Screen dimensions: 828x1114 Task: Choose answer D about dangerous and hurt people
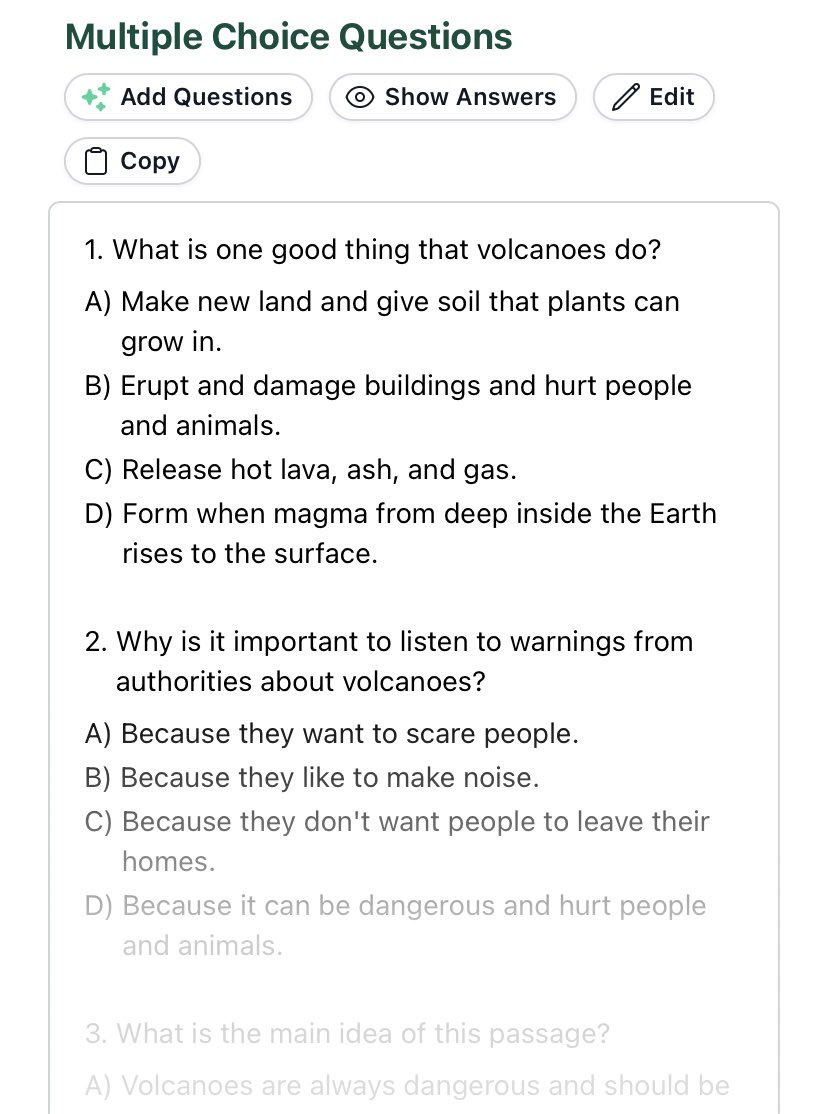395,926
